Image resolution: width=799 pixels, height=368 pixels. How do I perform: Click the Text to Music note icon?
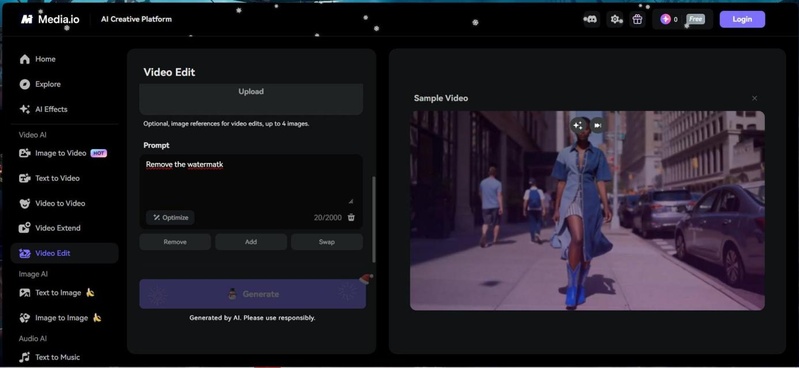tap(24, 357)
